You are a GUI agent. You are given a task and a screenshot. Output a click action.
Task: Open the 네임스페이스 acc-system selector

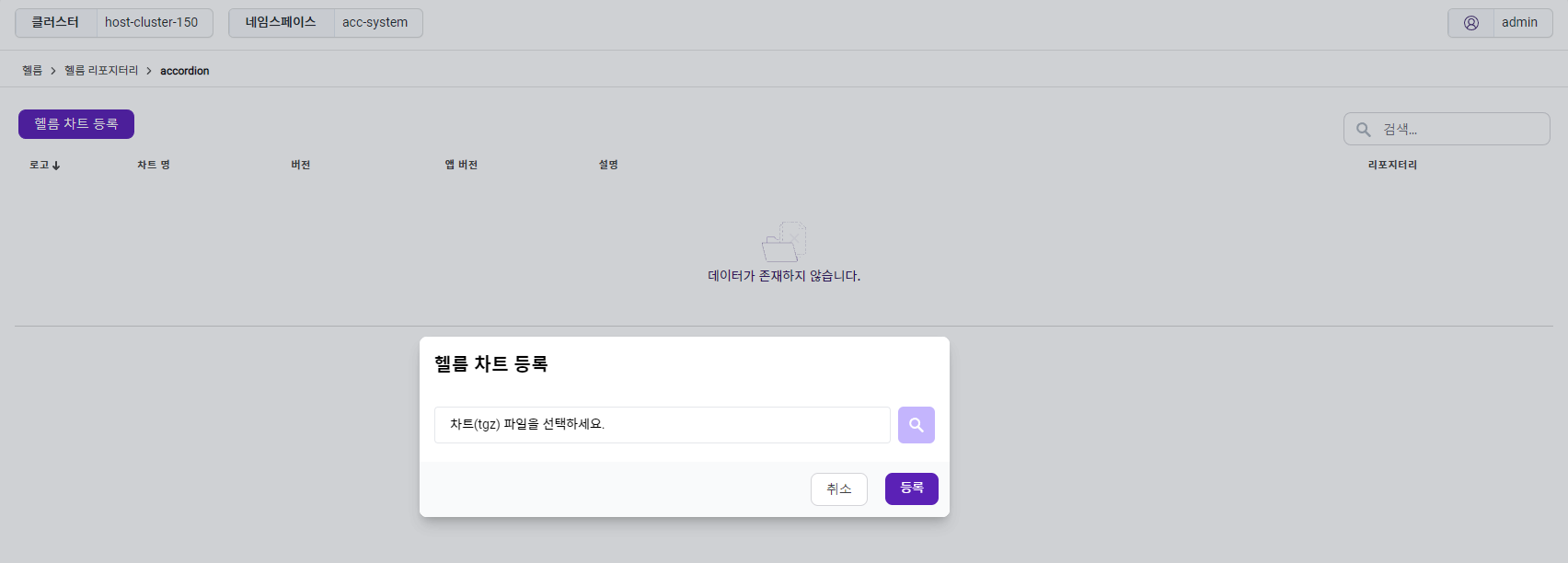[326, 23]
